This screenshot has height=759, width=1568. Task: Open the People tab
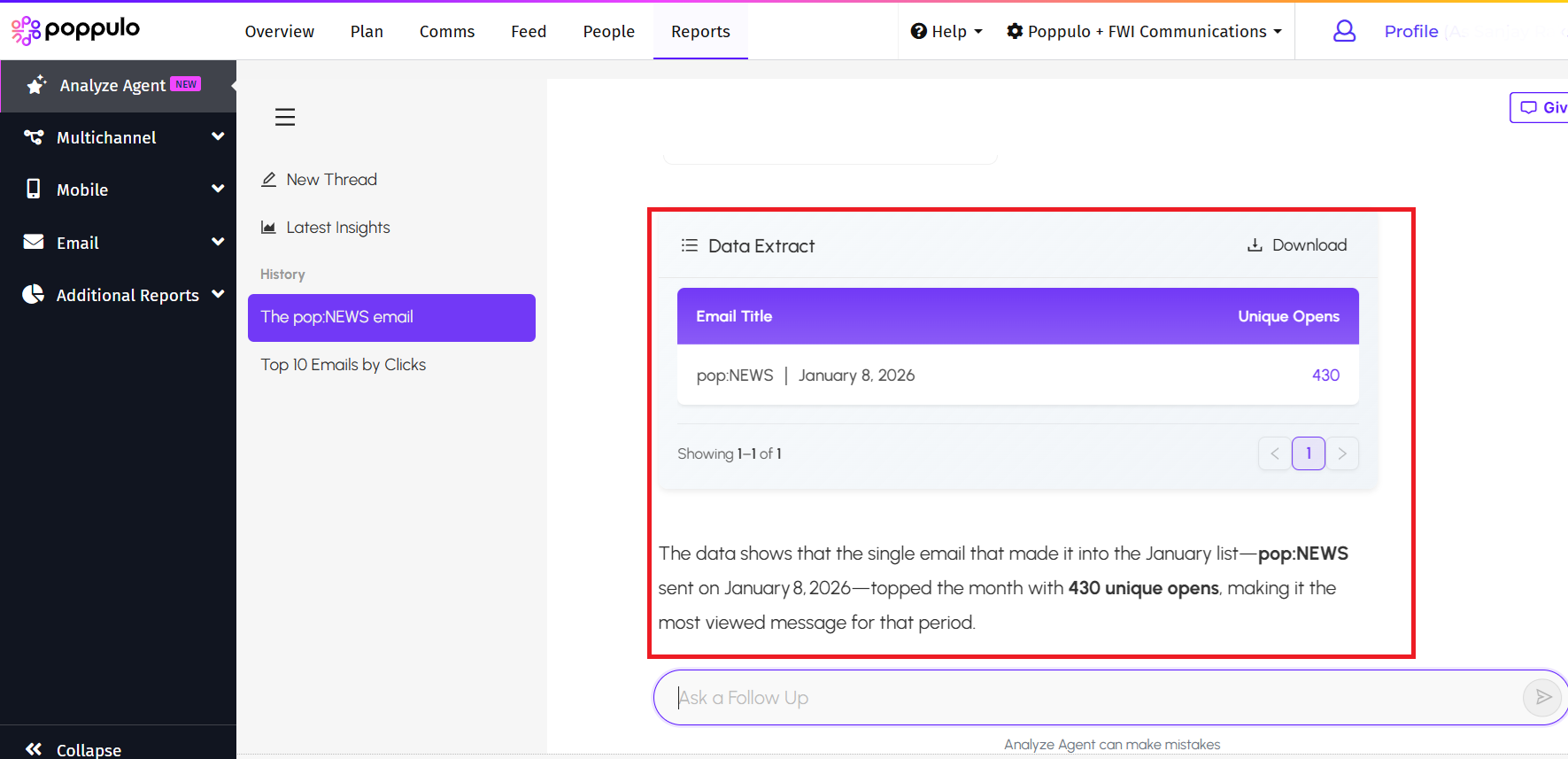608,31
